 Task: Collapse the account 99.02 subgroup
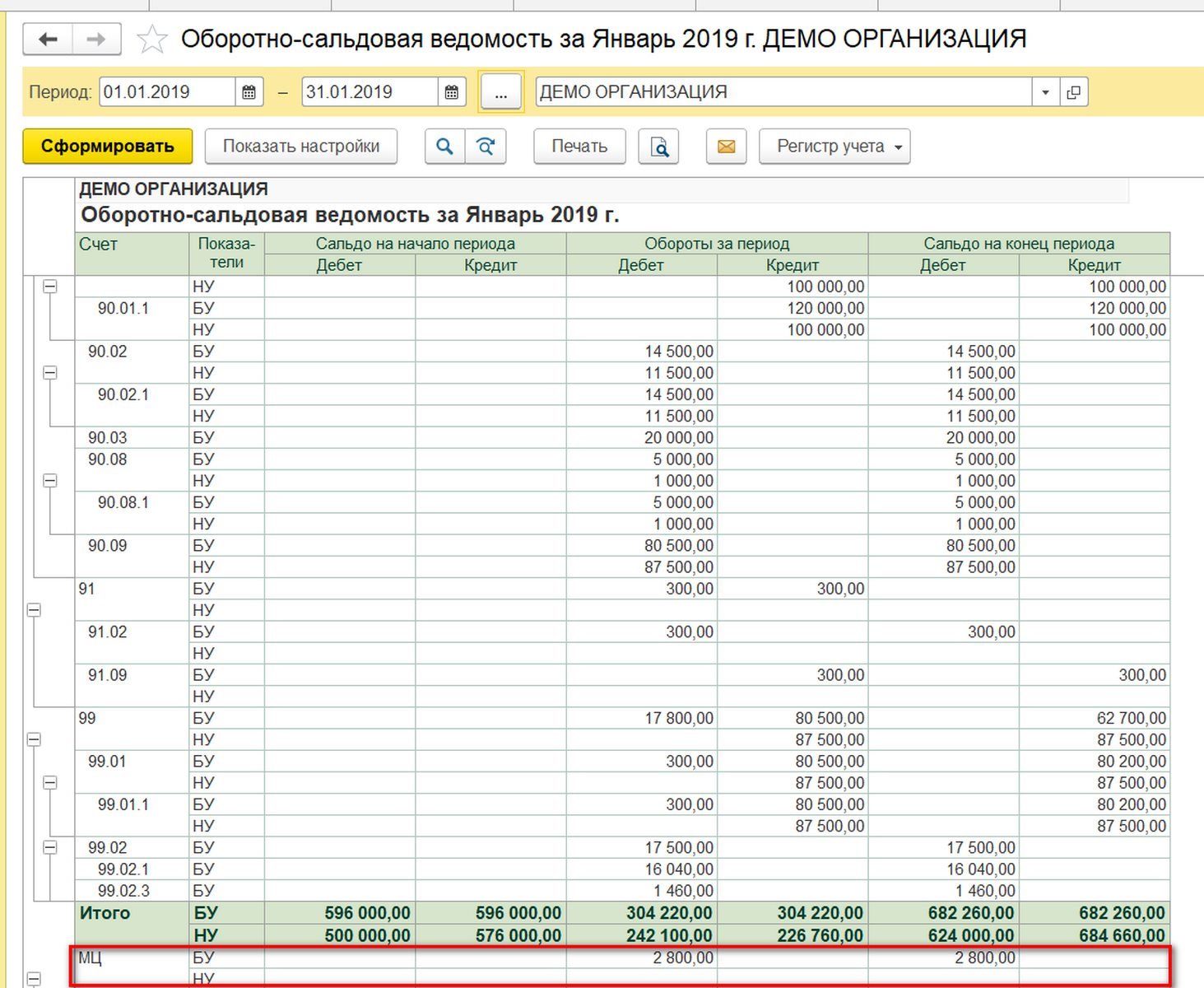[x=50, y=847]
